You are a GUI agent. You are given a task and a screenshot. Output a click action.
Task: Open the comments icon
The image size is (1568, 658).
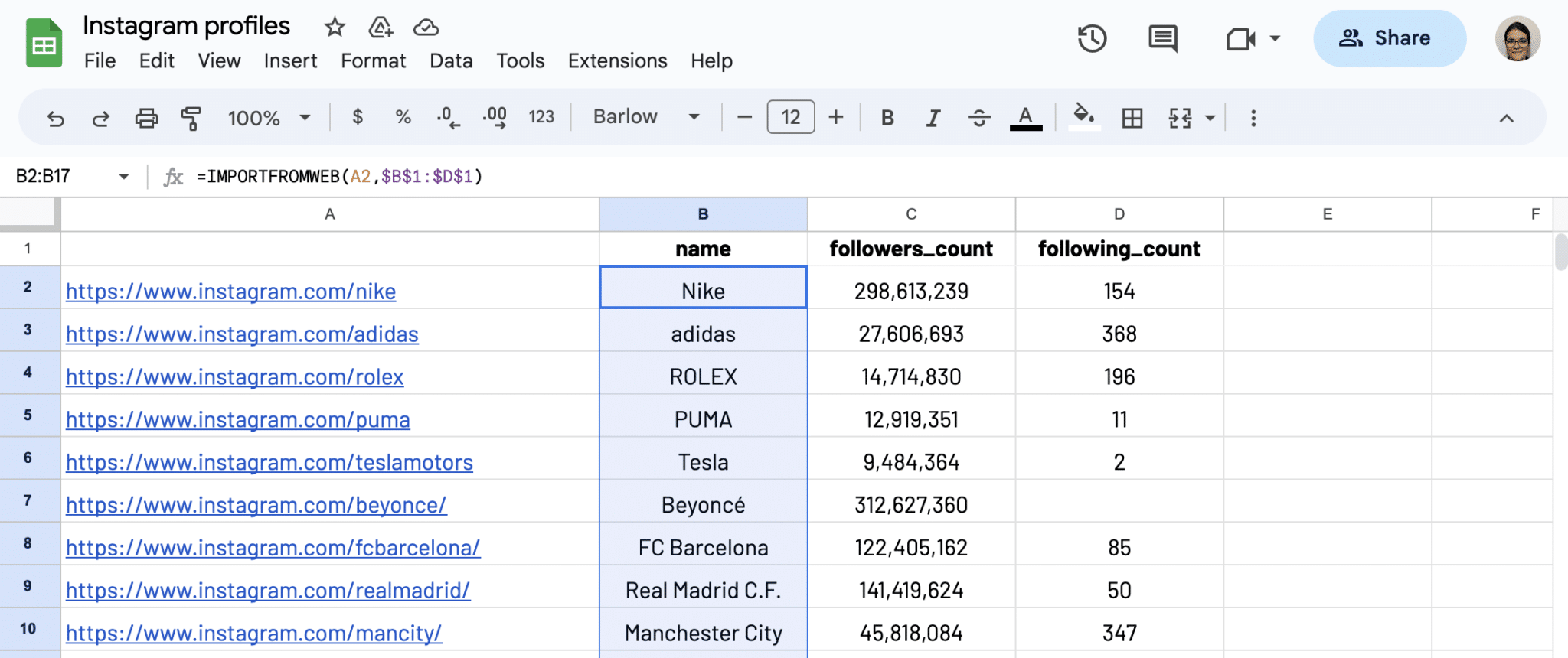click(x=1162, y=38)
